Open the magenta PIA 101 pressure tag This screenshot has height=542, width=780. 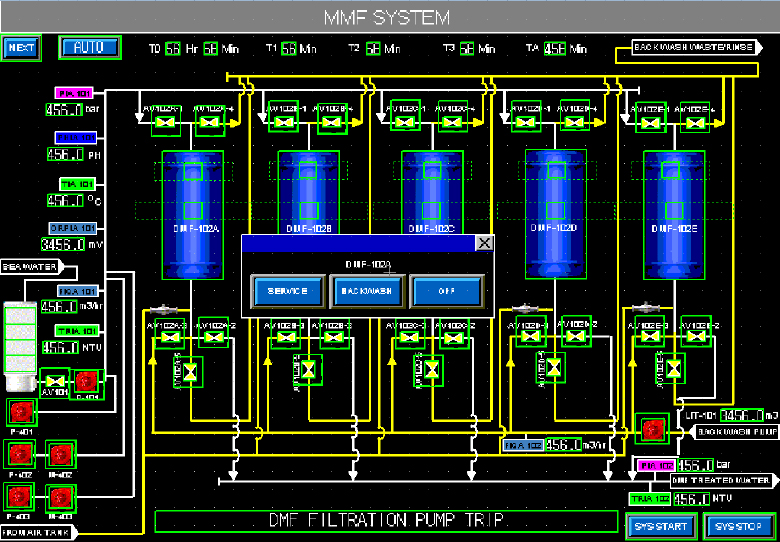pyautogui.click(x=73, y=92)
